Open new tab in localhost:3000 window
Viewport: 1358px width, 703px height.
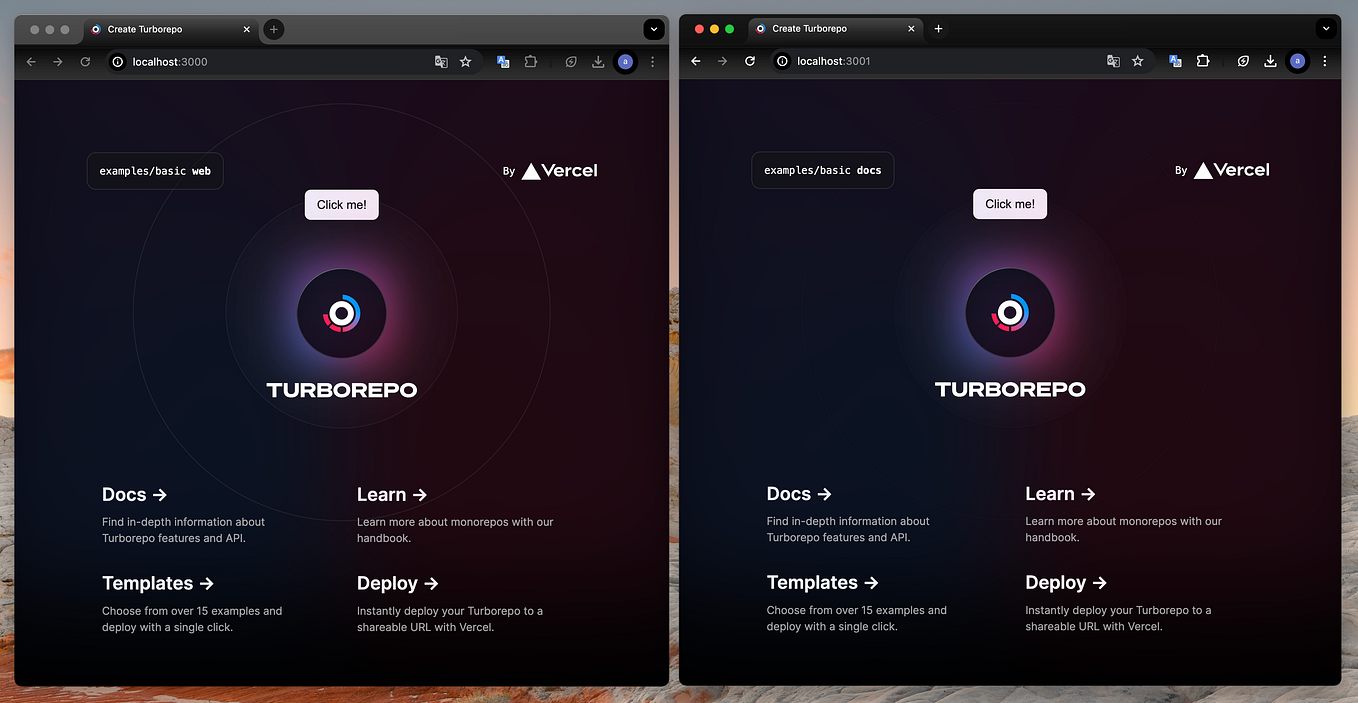coord(273,29)
